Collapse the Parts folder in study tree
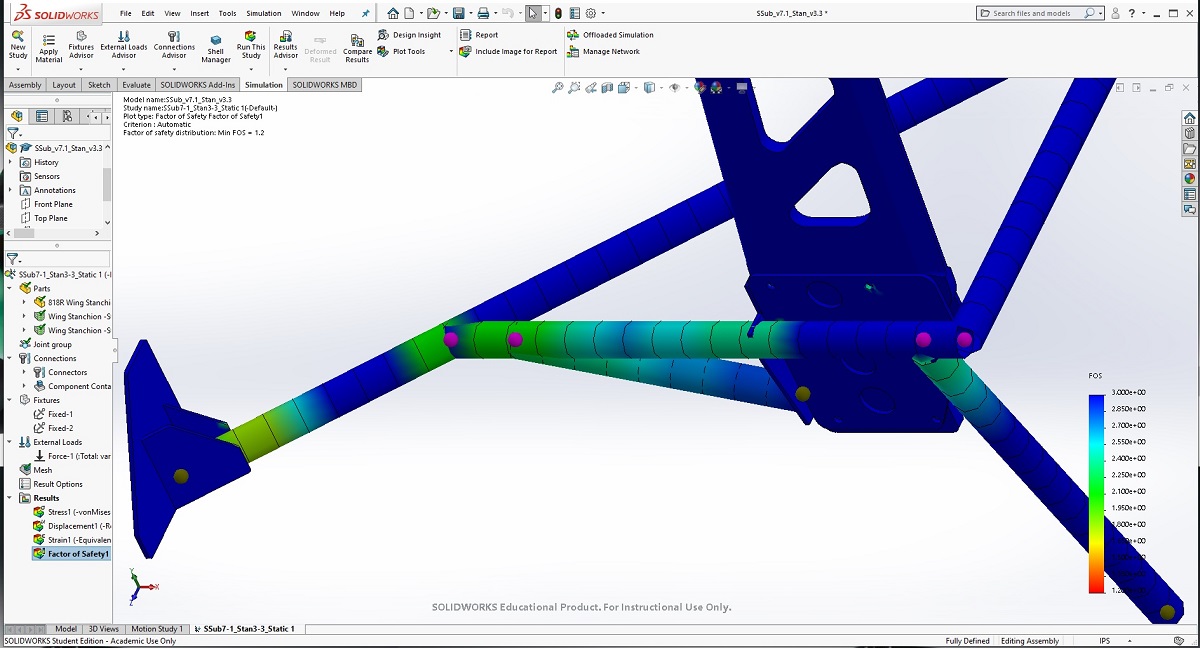 (x=11, y=288)
